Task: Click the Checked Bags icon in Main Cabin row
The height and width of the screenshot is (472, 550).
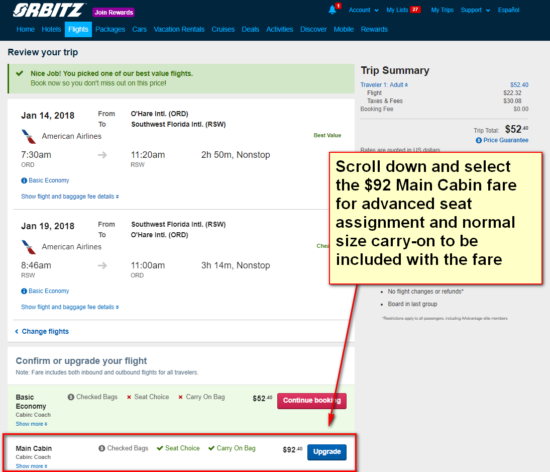Action: click(102, 448)
